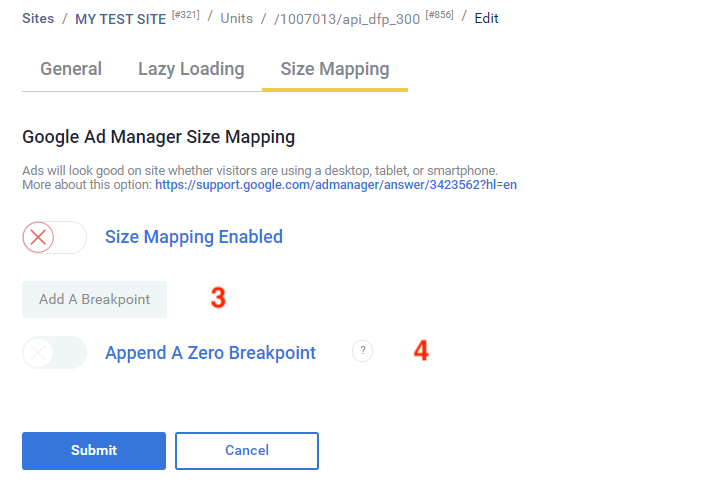This screenshot has height=492, width=715.
Task: Navigate to MY TEST SITE breadcrumb
Action: (120, 19)
